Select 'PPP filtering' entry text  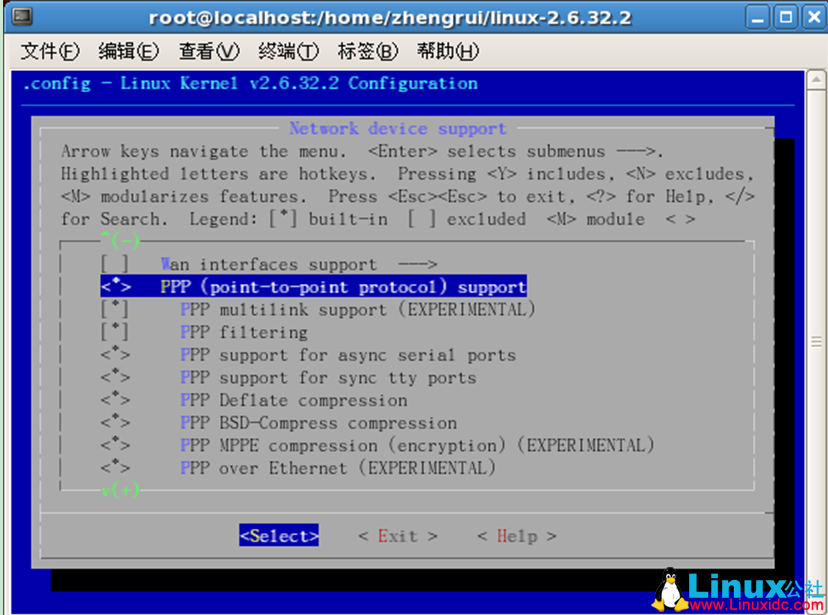(x=244, y=332)
